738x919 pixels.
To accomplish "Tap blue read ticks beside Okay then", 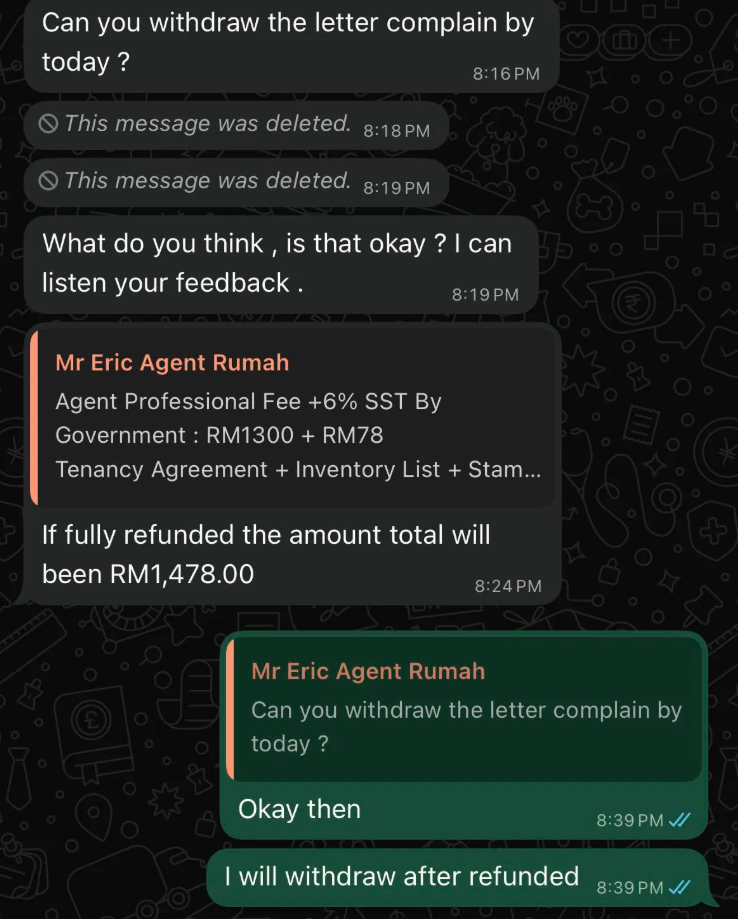I will pyautogui.click(x=680, y=819).
